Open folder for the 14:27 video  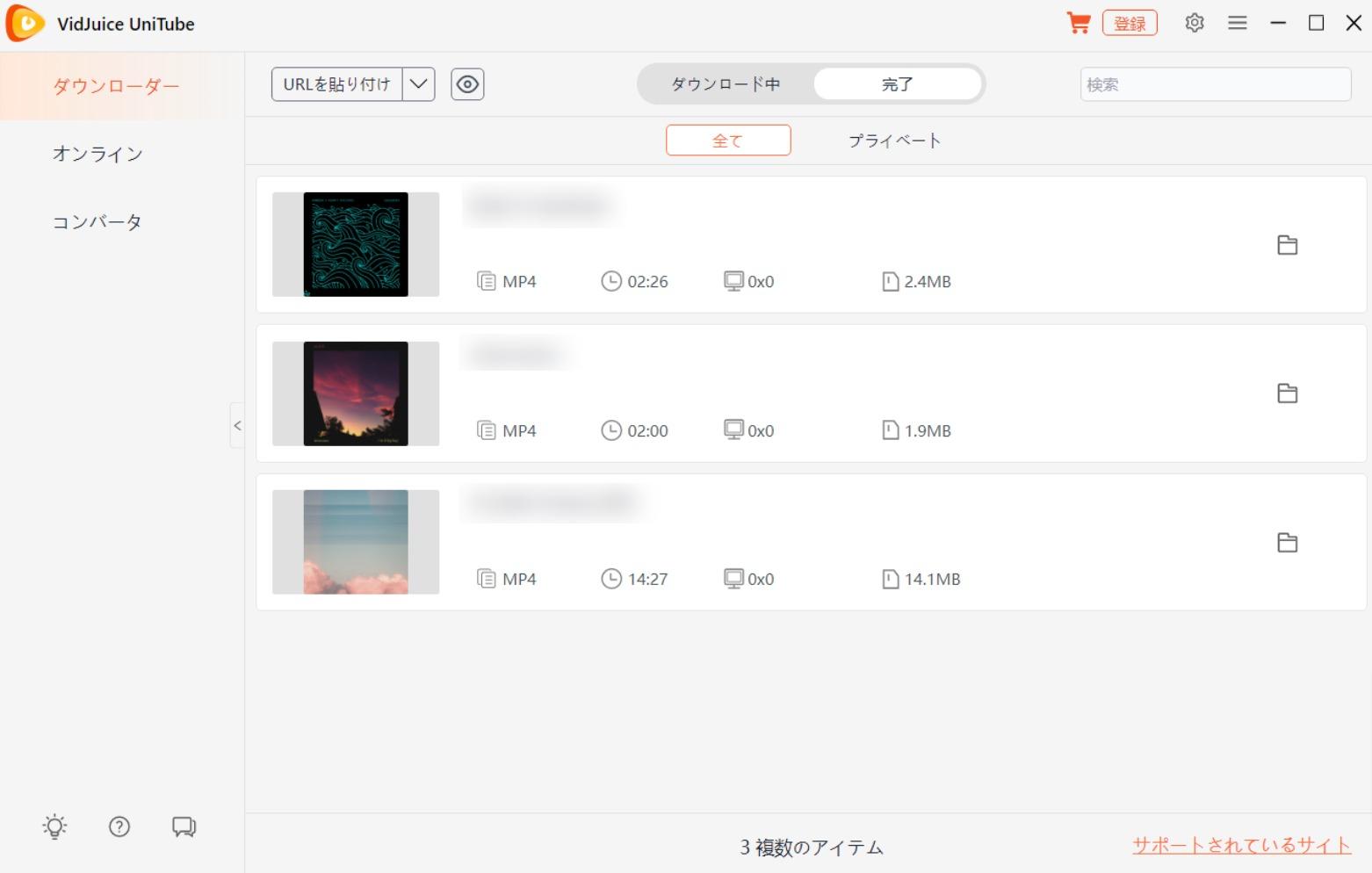[1288, 543]
